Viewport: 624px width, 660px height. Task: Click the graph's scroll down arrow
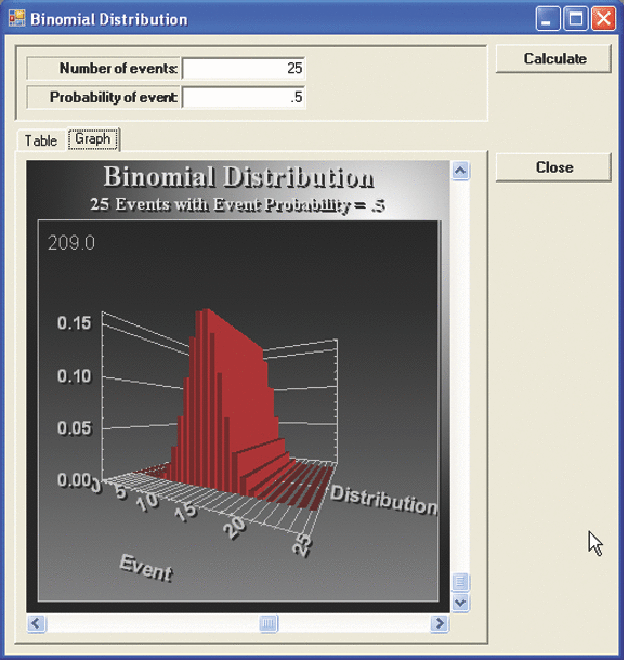460,603
